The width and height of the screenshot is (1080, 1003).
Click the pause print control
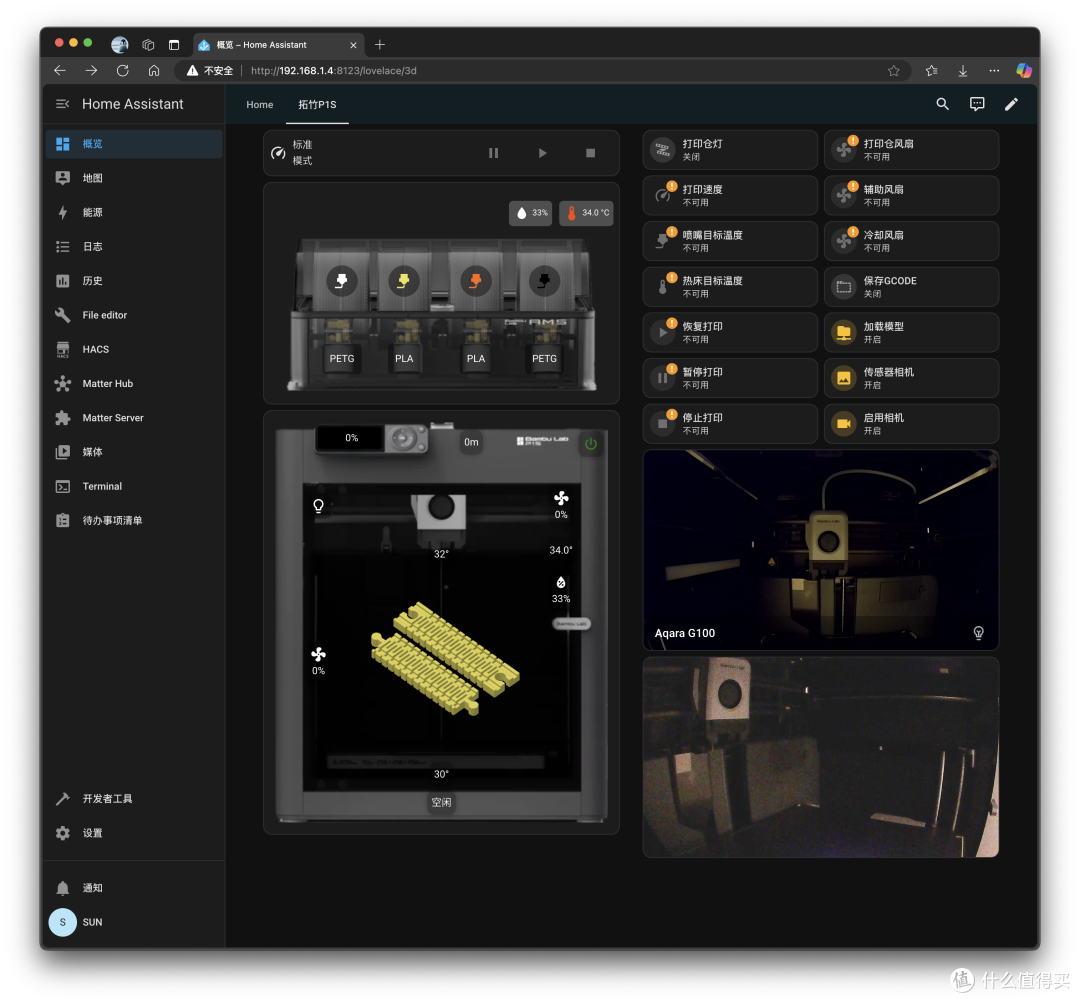click(x=493, y=153)
